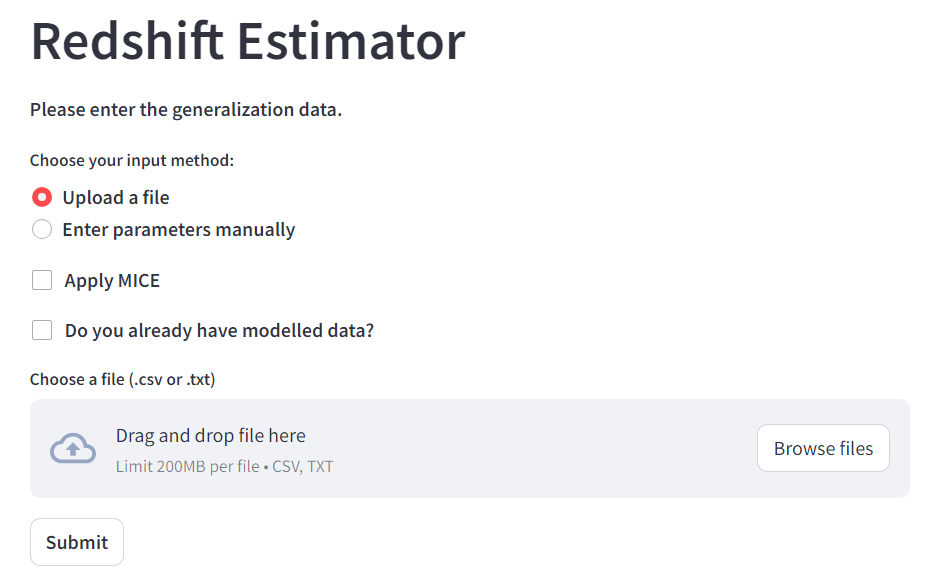Viewport: 935px width, 578px height.
Task: Click the 'Enter parameters manually' label text
Action: pyautogui.click(x=179, y=229)
